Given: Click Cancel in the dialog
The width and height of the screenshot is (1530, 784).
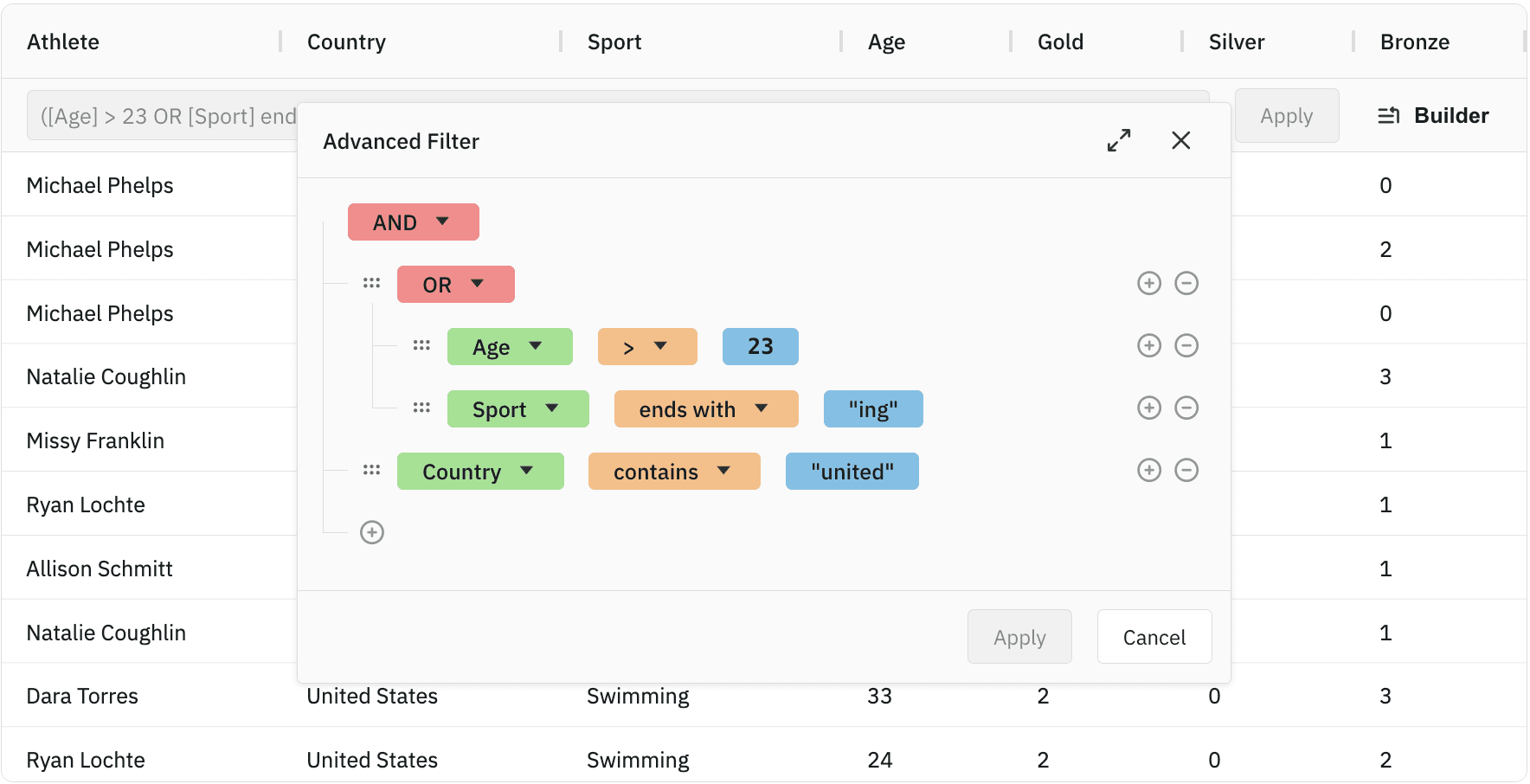Looking at the screenshot, I should click(1154, 637).
